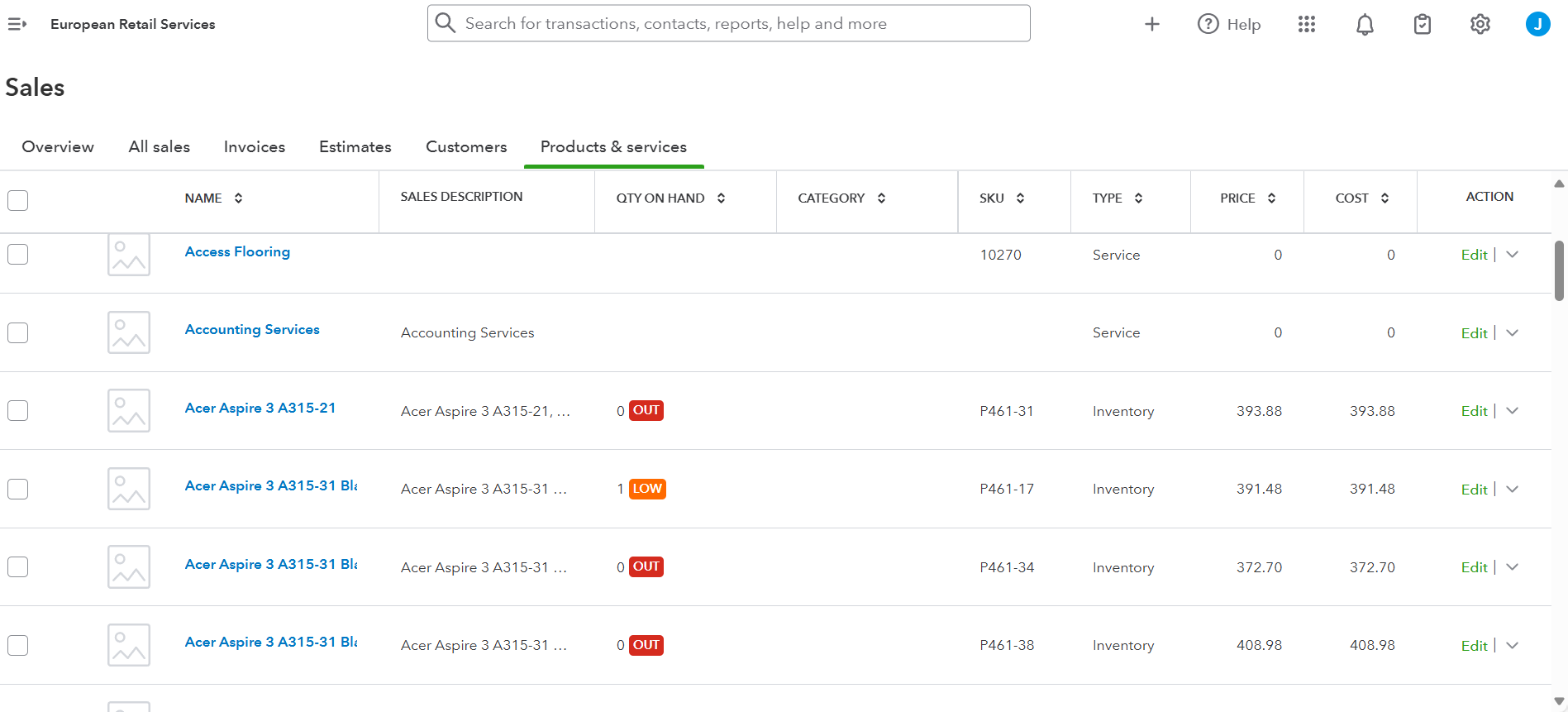
Task: Click the OUT badge for SKU P461-31
Action: pyautogui.click(x=646, y=410)
